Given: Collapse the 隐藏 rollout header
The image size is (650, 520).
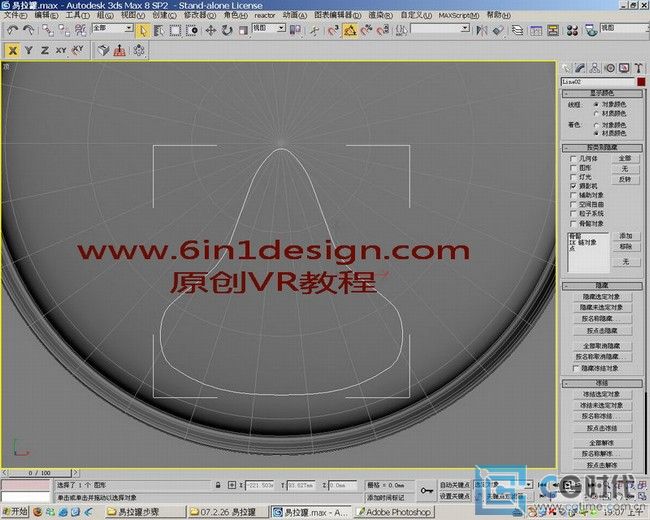Looking at the screenshot, I should coord(602,286).
